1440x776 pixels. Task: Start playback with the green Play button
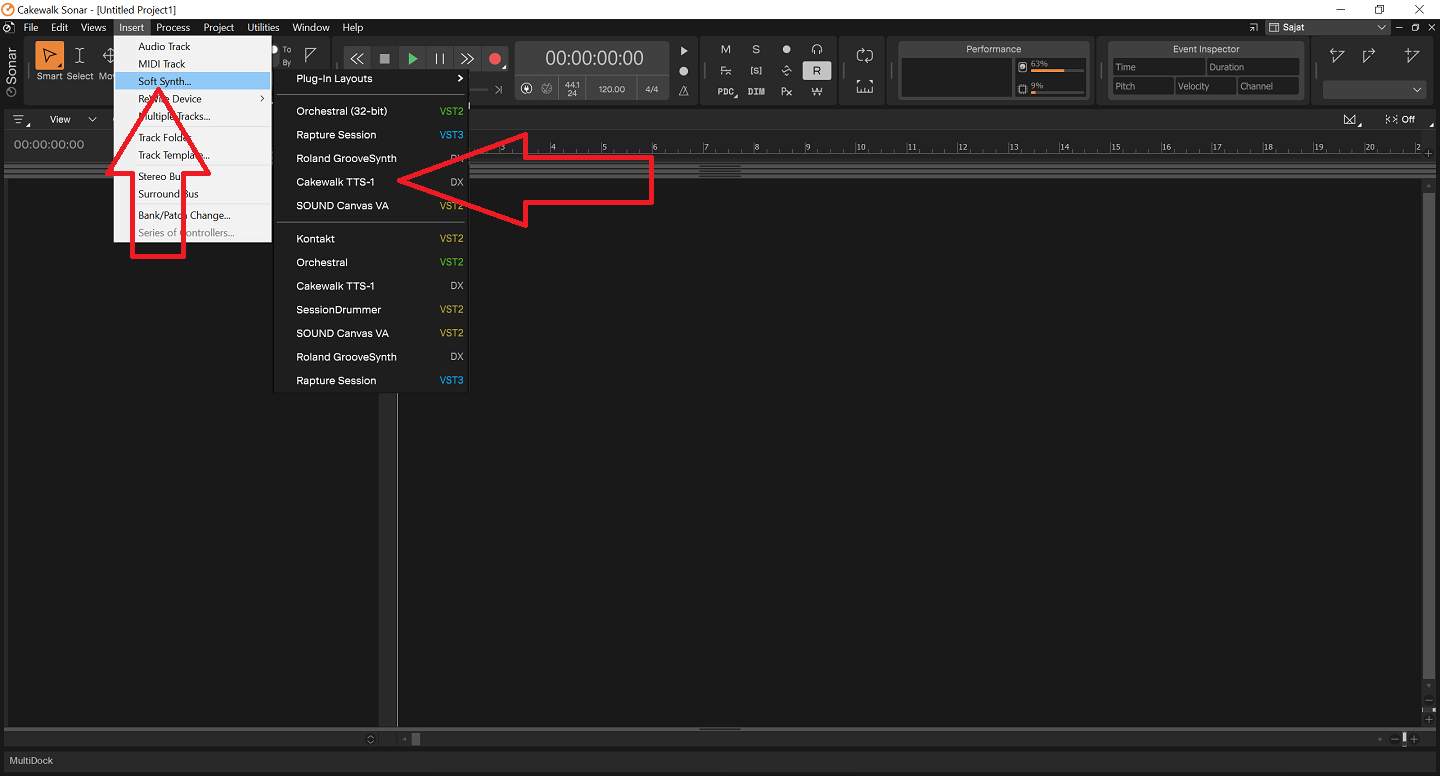[x=412, y=59]
